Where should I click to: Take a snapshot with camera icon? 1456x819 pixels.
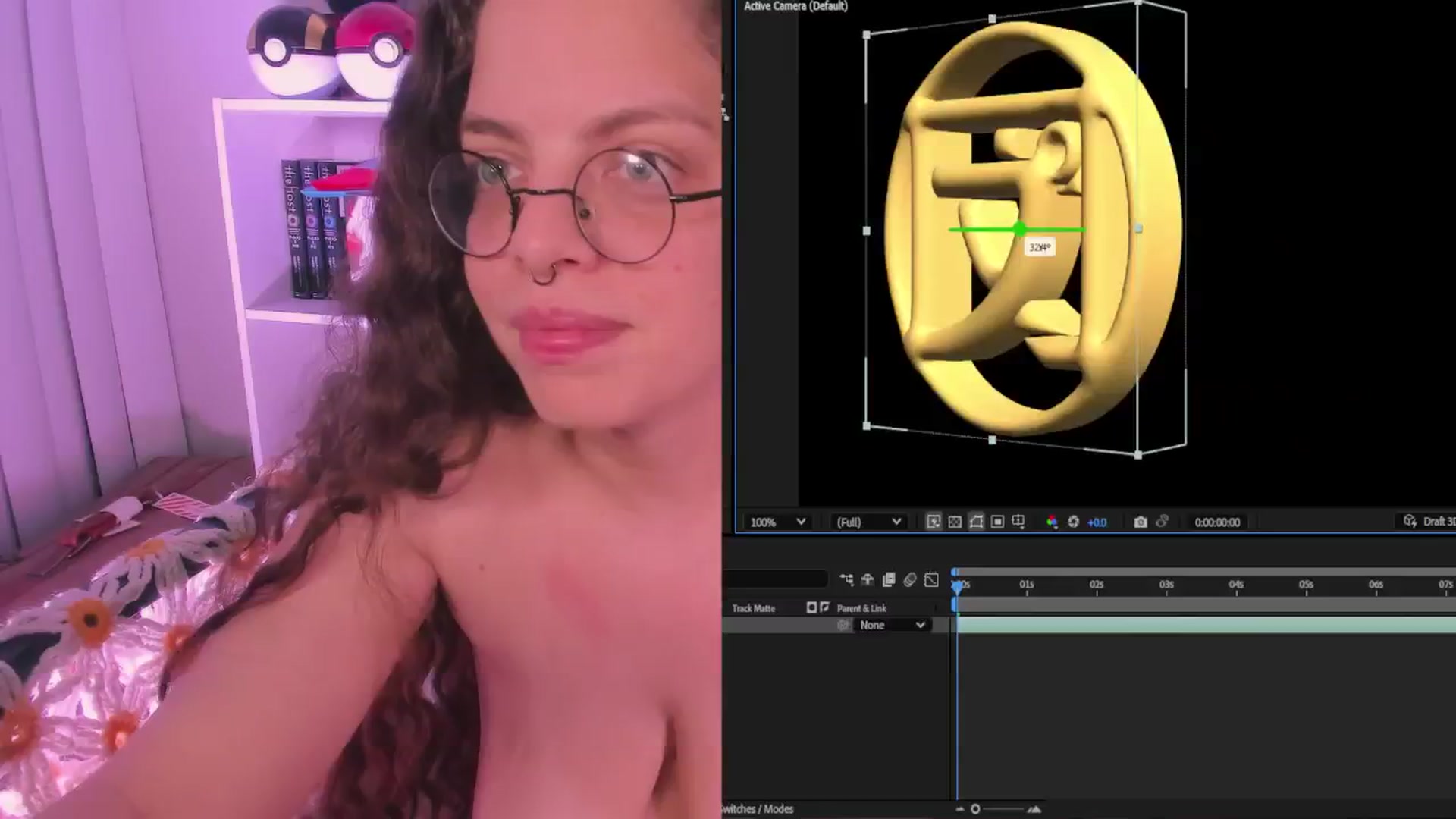(x=1140, y=522)
